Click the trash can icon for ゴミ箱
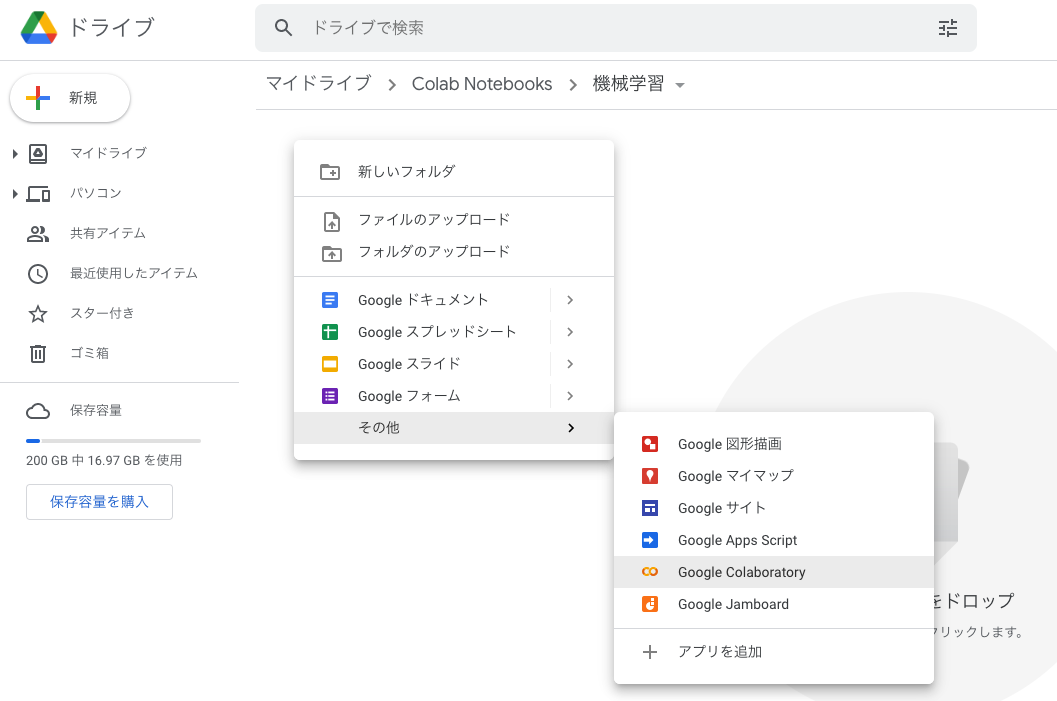1057x701 pixels. coord(38,353)
